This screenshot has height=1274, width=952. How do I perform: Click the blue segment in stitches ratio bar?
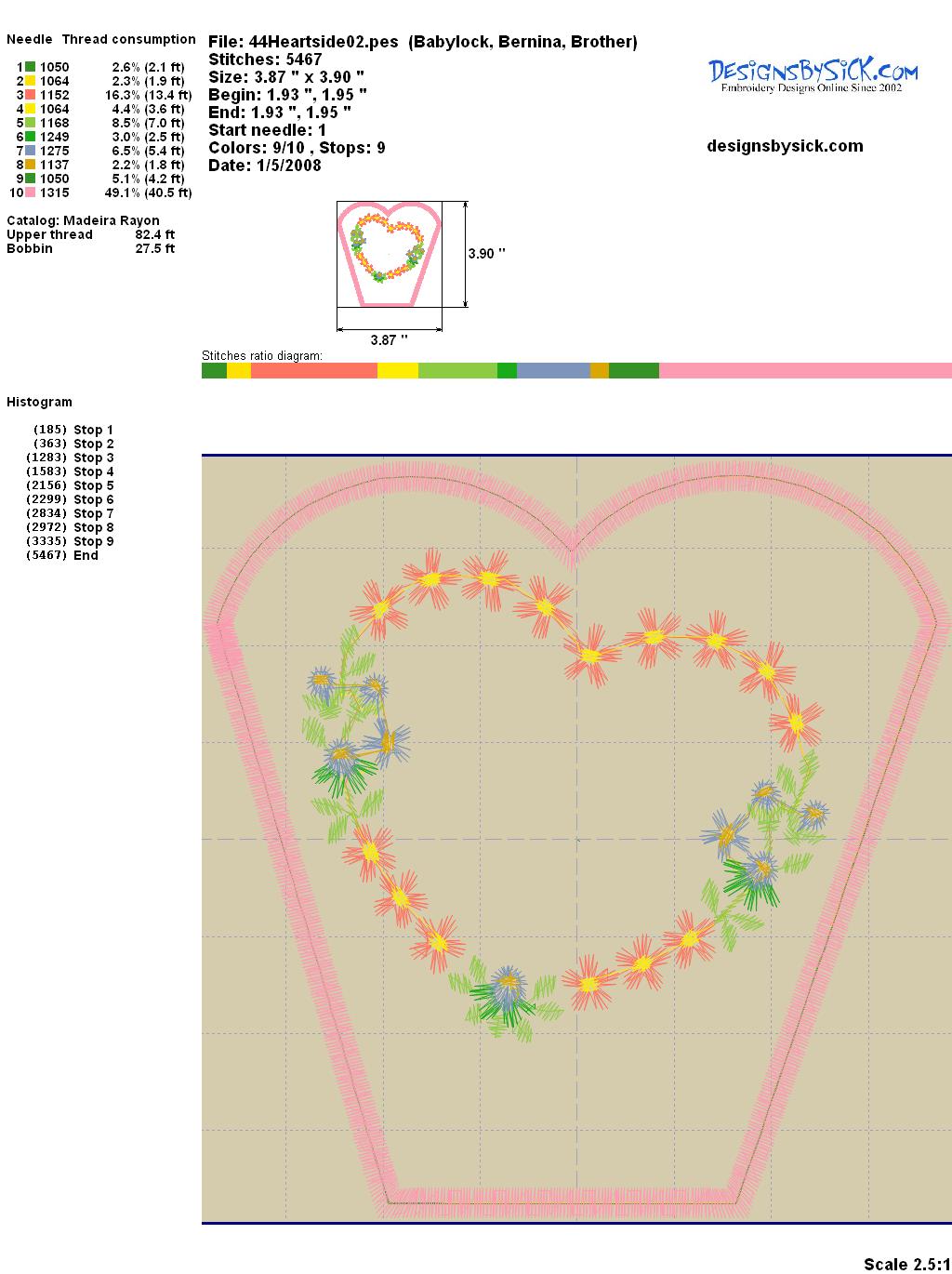(552, 371)
